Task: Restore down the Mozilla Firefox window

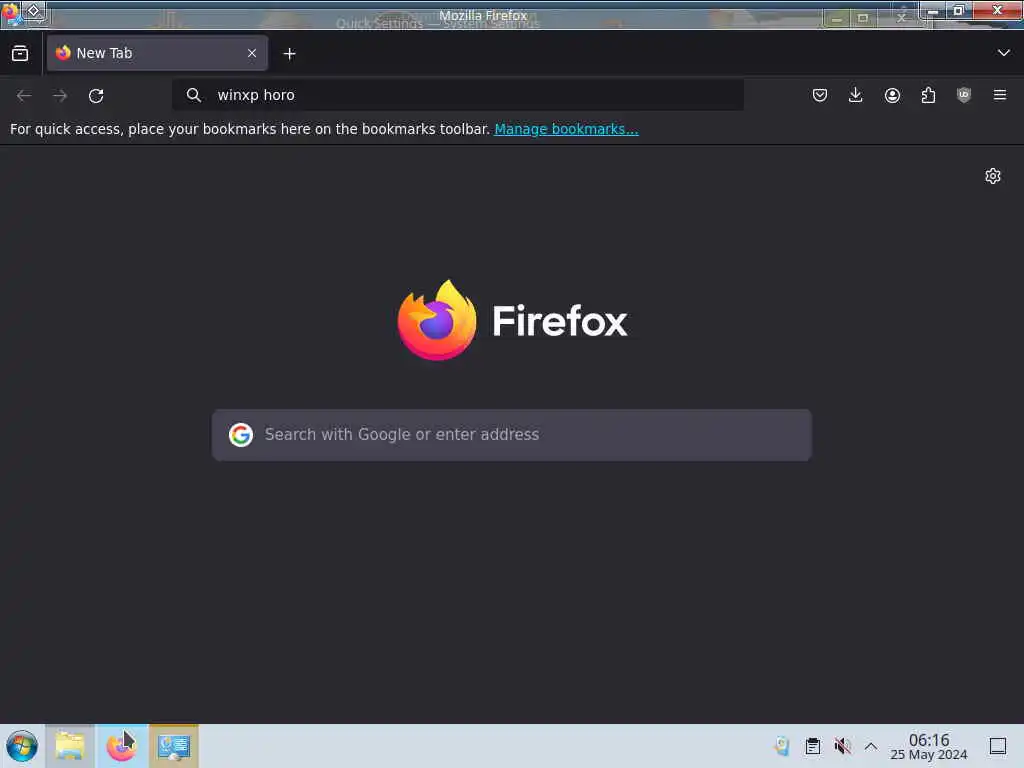Action: pyautogui.click(x=959, y=10)
